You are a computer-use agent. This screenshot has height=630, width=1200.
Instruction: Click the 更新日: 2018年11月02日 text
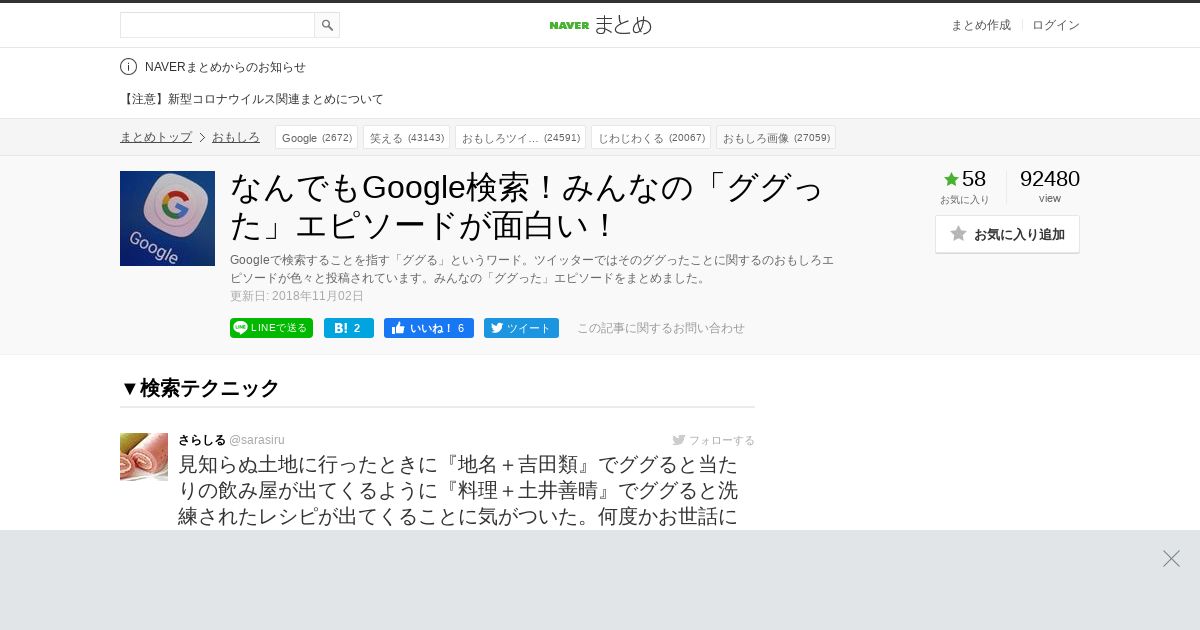[x=297, y=296]
